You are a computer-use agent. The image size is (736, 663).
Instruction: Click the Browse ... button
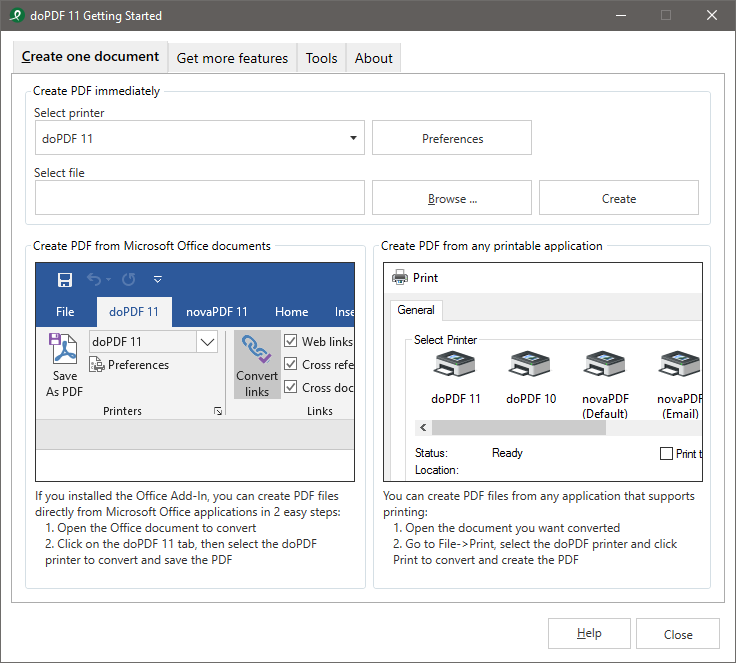452,198
